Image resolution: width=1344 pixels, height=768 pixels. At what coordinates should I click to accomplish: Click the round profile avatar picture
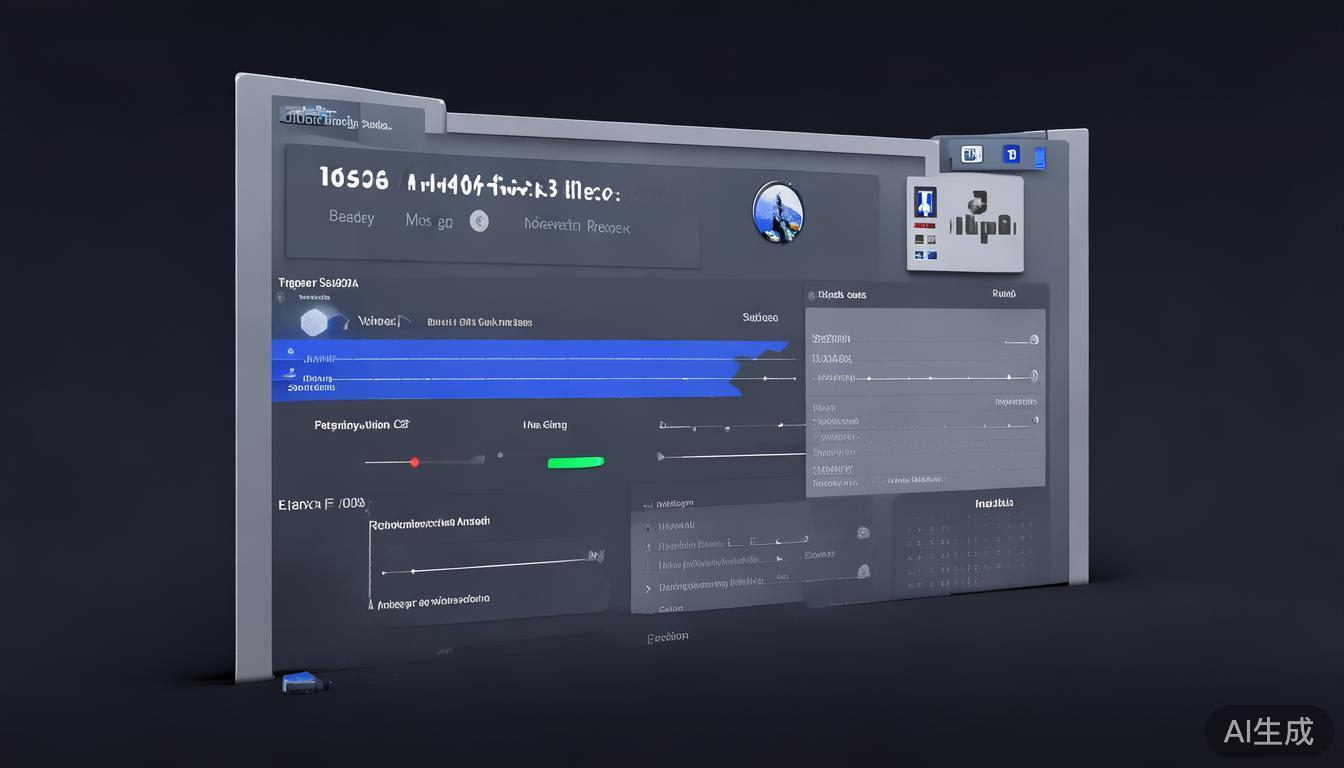click(x=777, y=212)
